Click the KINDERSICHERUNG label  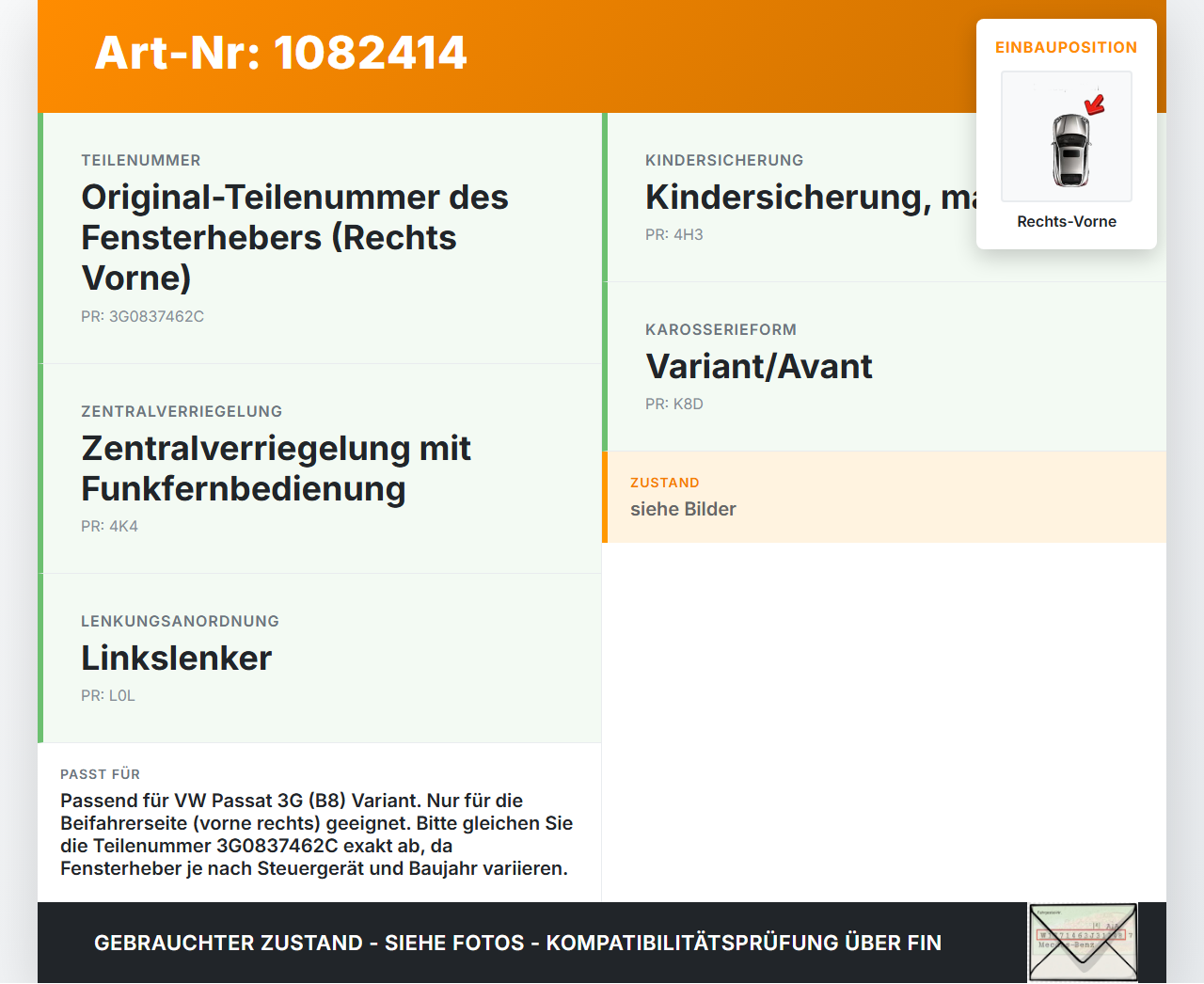pos(724,160)
